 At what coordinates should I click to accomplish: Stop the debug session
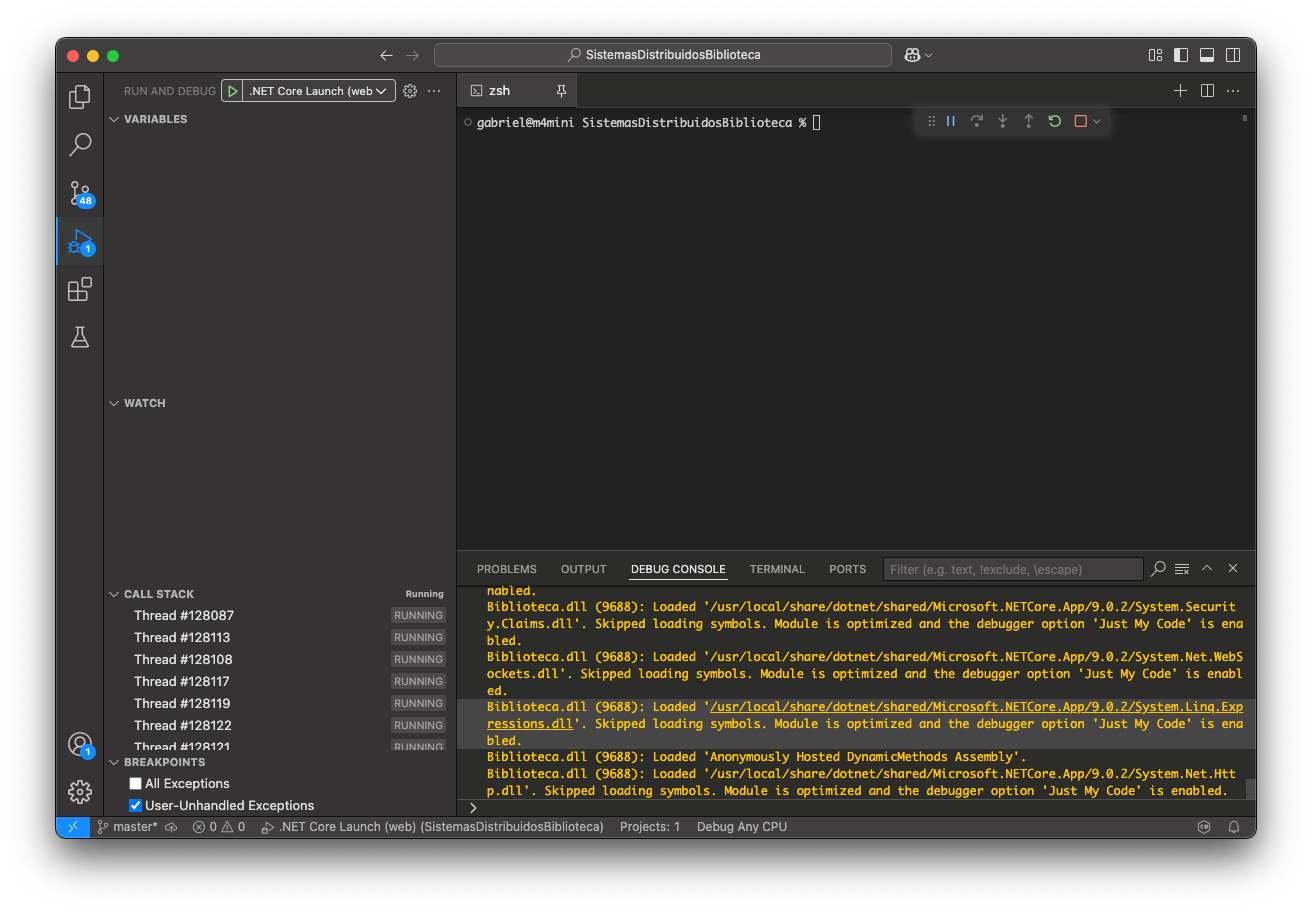coord(1080,121)
